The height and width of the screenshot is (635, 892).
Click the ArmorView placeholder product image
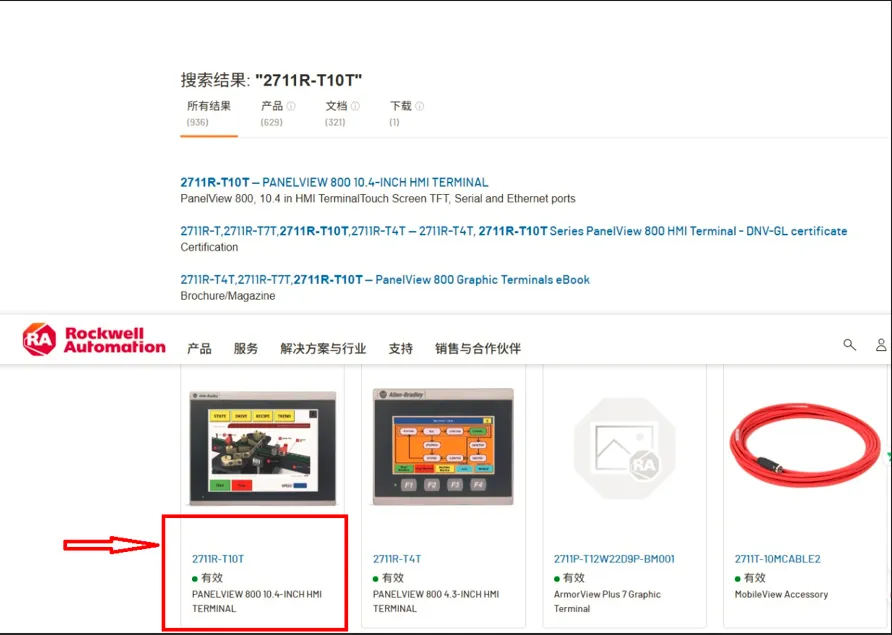click(625, 448)
